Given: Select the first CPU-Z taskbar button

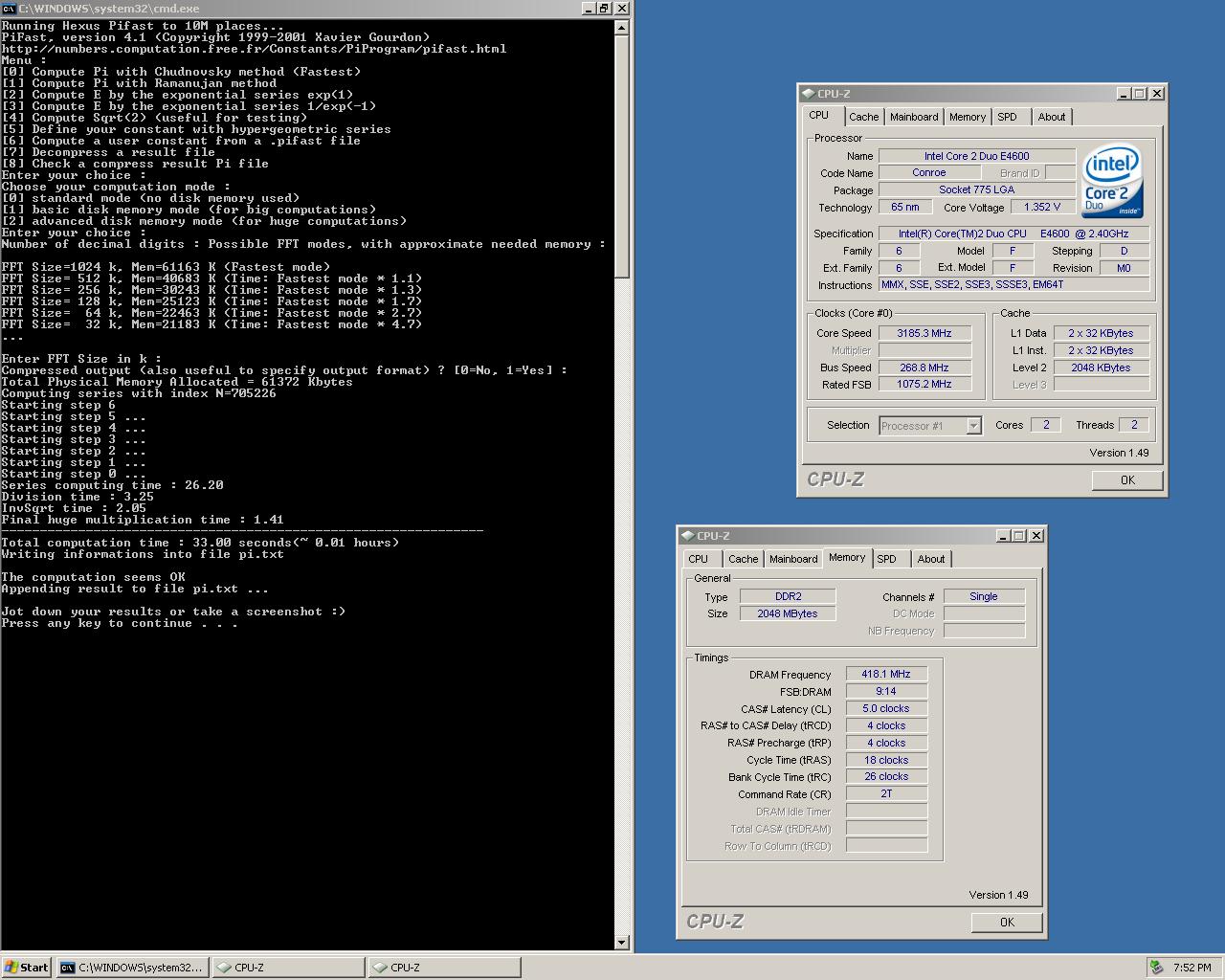Looking at the screenshot, I should pyautogui.click(x=287, y=968).
